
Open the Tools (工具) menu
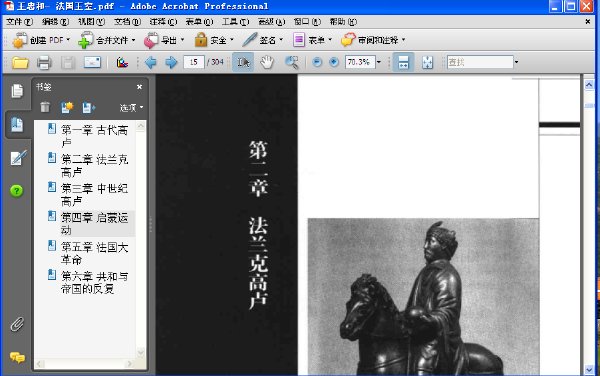(x=235, y=22)
